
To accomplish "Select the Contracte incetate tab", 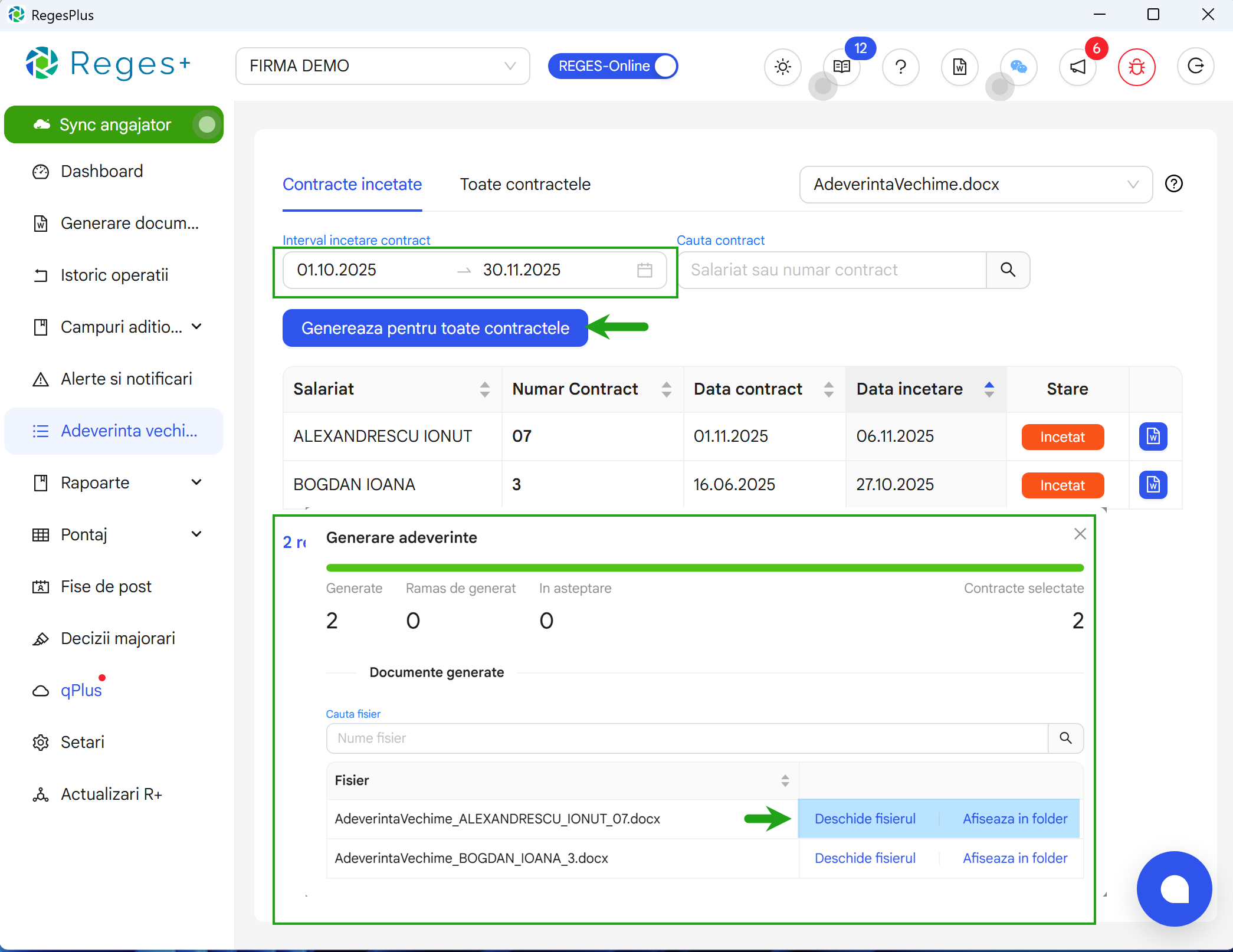I will click(352, 184).
